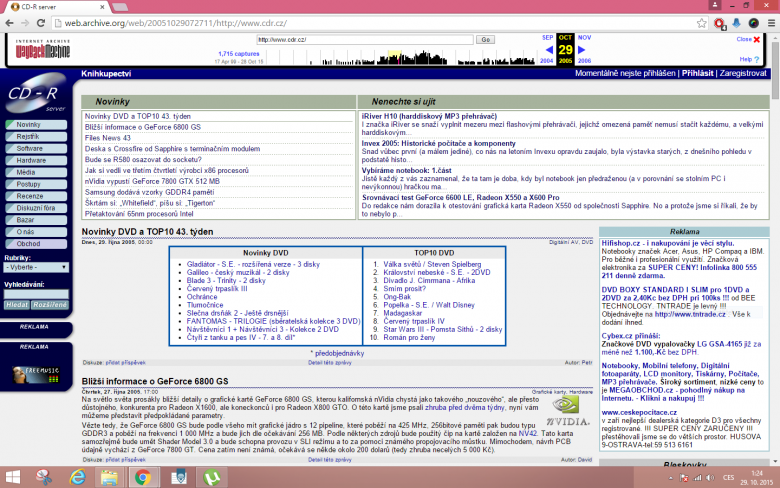Go back with the browser back arrow
The height and width of the screenshot is (488, 780).
tap(9, 23)
